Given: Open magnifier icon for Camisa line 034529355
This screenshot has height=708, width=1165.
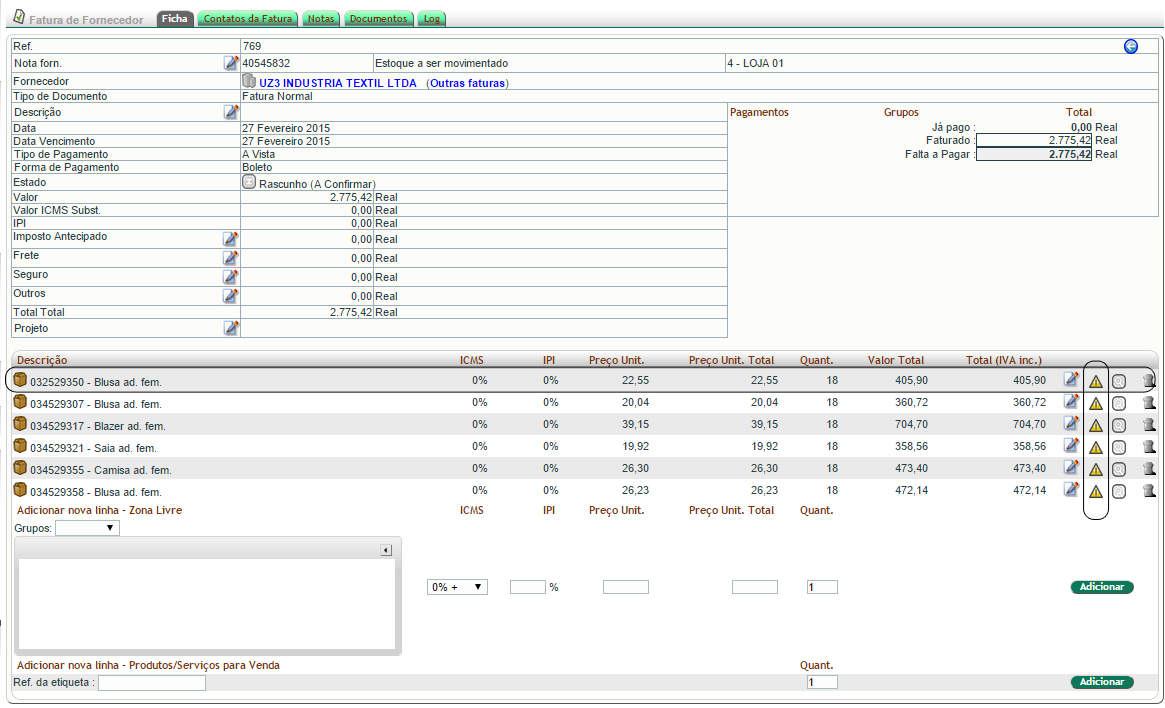Looking at the screenshot, I should tap(1119, 470).
